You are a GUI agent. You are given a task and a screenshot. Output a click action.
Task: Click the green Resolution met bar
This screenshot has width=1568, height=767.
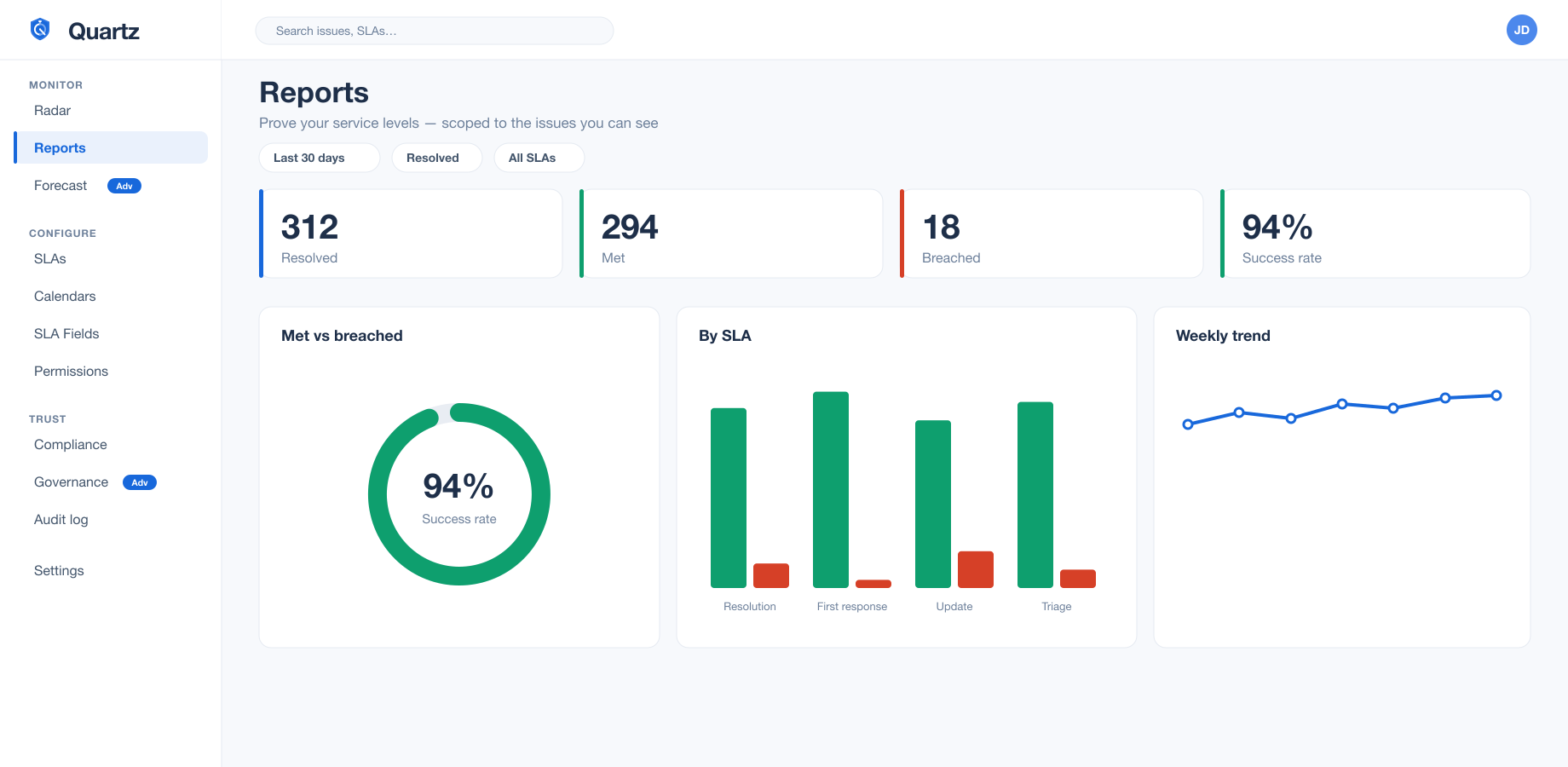point(729,498)
